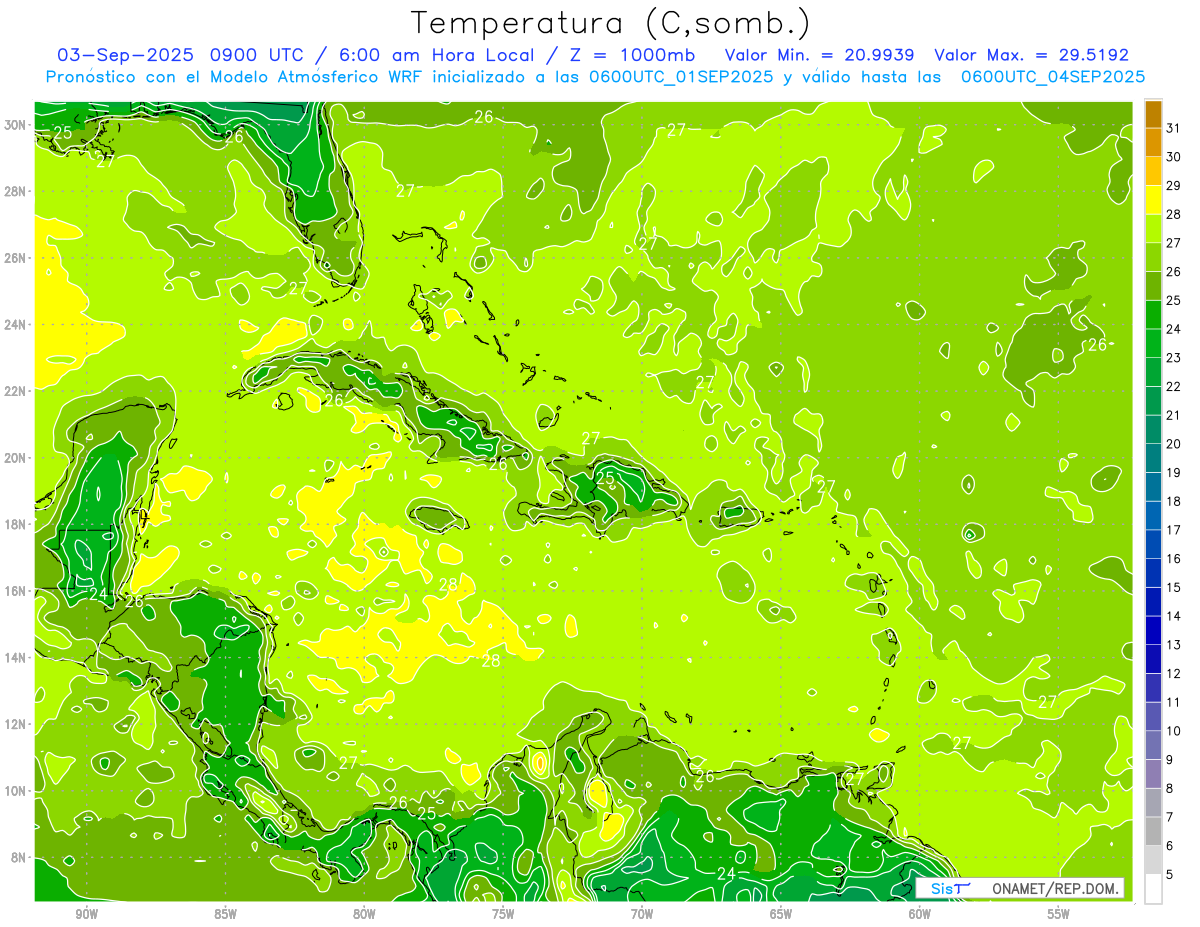
Task: Click the 26N latitude label
Action: 17,257
